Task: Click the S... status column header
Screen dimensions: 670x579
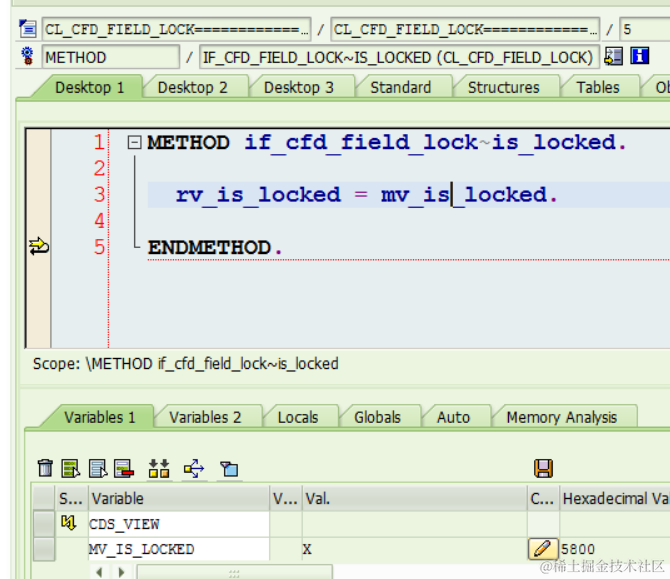Action: pos(72,498)
